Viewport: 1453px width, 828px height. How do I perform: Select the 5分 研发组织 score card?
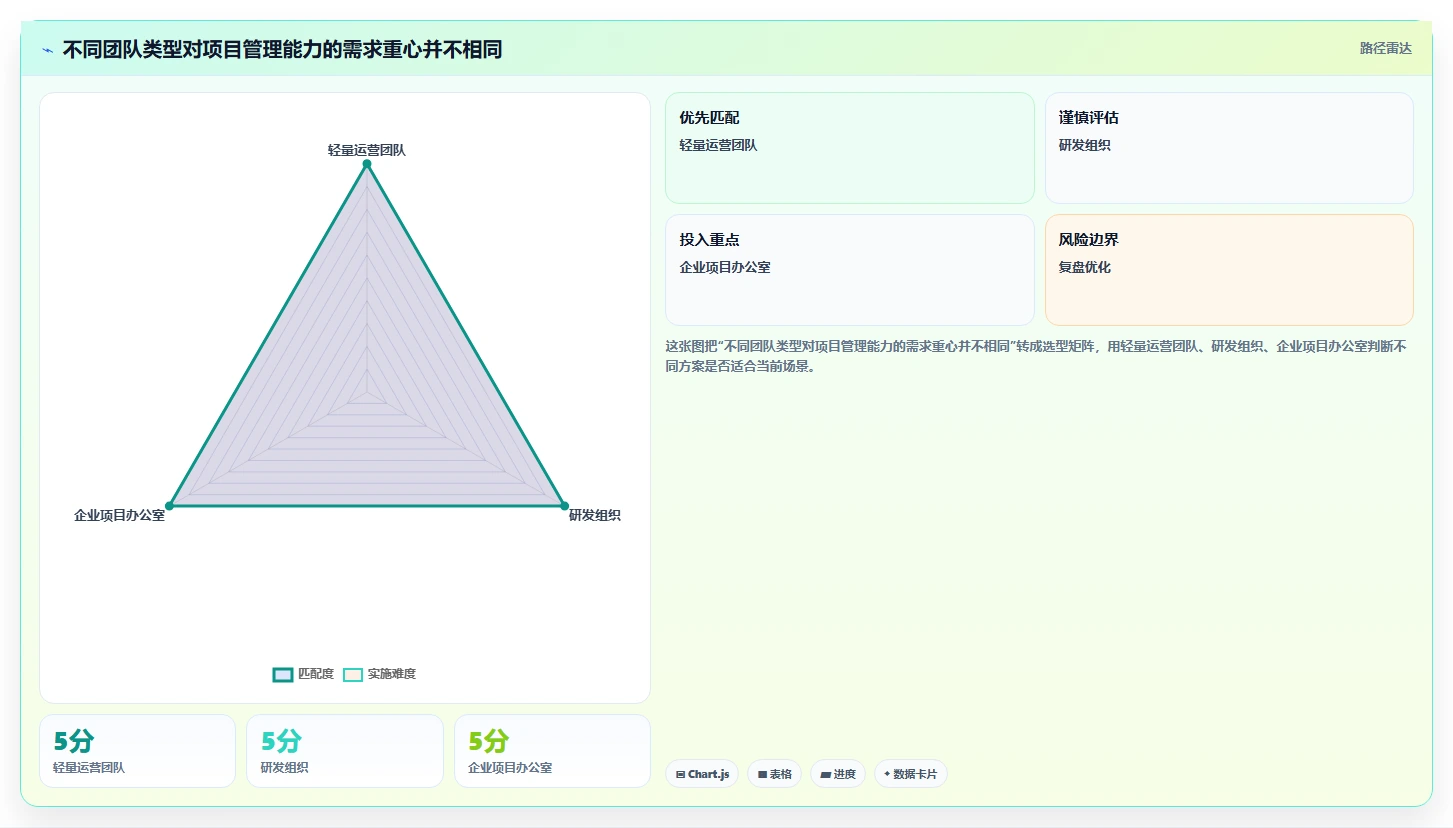(344, 751)
